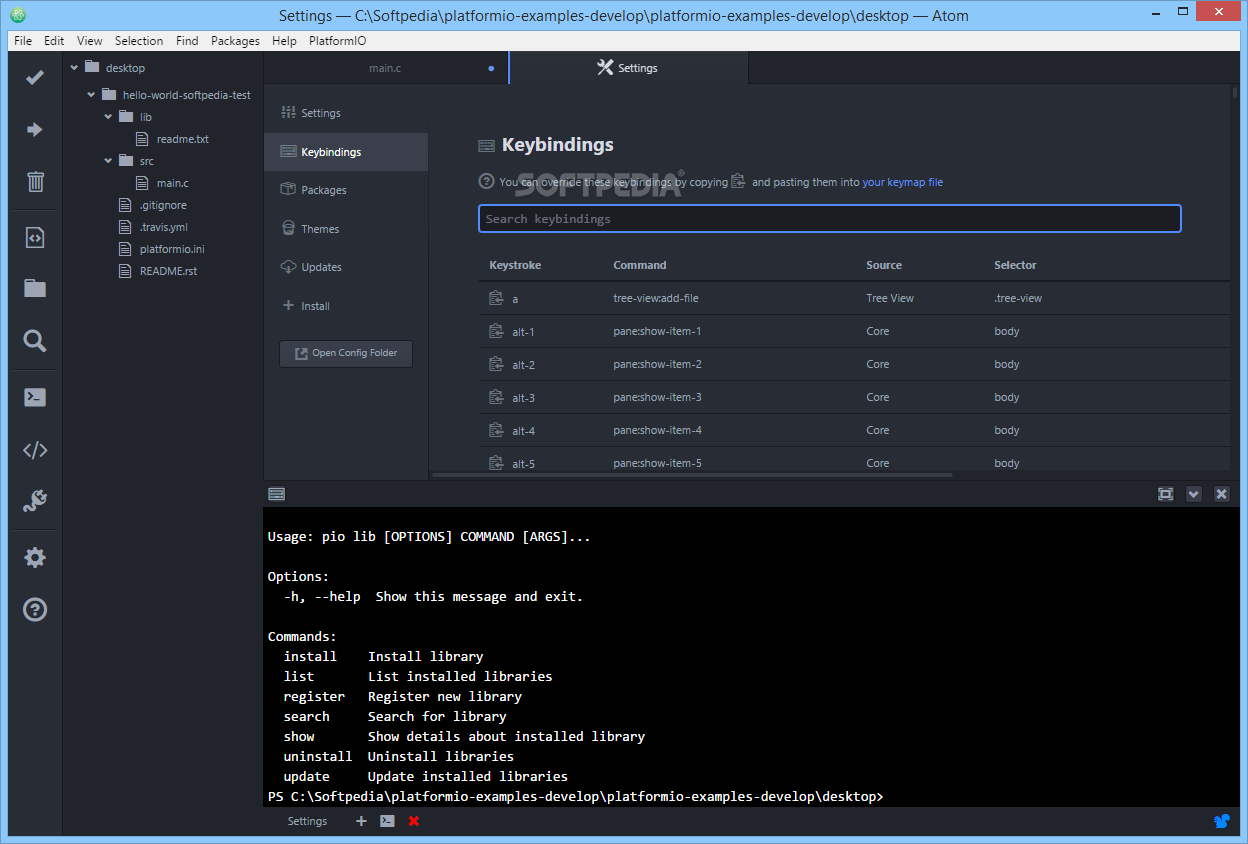Viewport: 1248px width, 844px height.
Task: Click the magnifying glass search icon
Action: pyautogui.click(x=35, y=341)
